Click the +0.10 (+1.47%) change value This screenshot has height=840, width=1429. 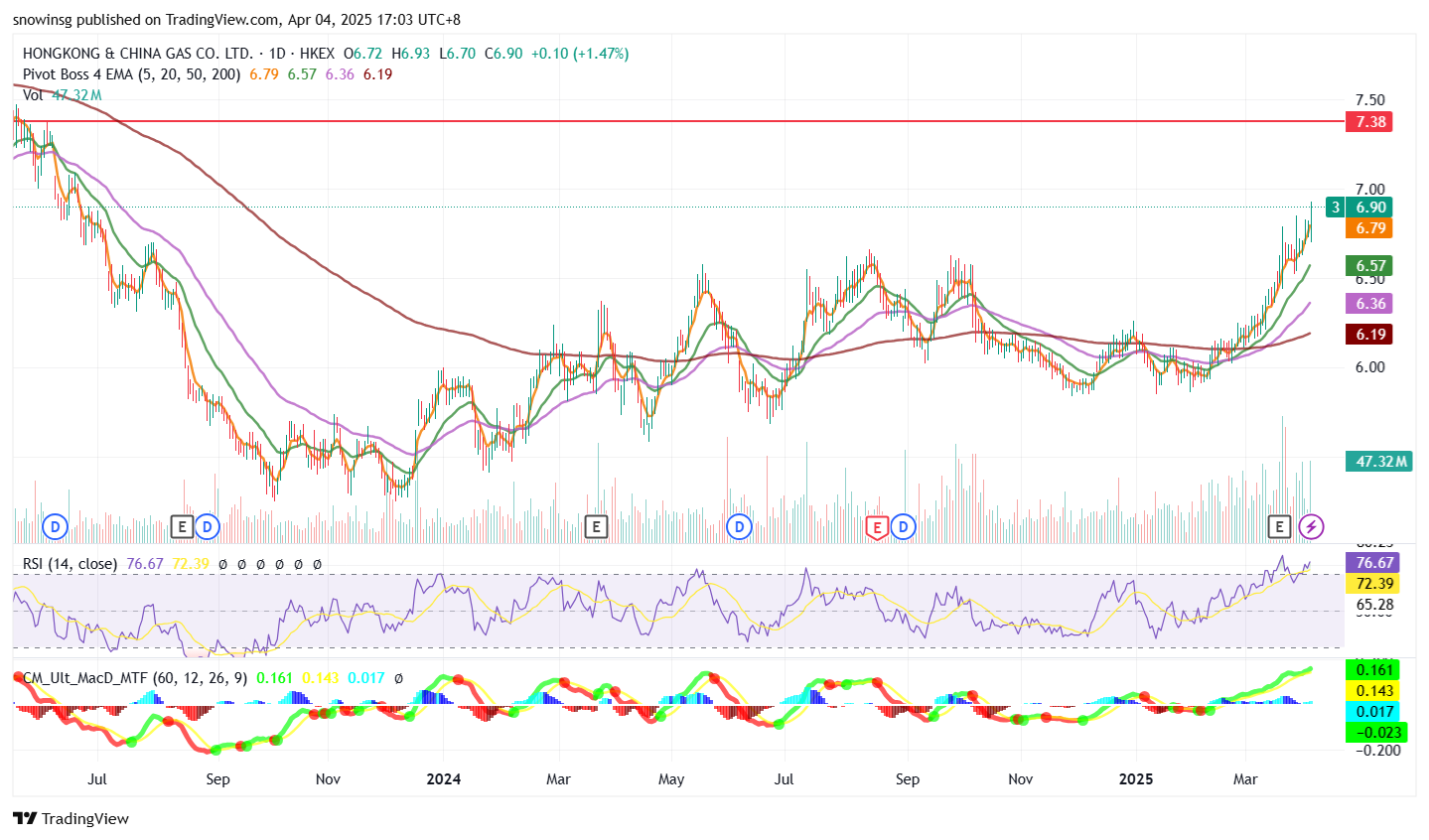tap(580, 54)
